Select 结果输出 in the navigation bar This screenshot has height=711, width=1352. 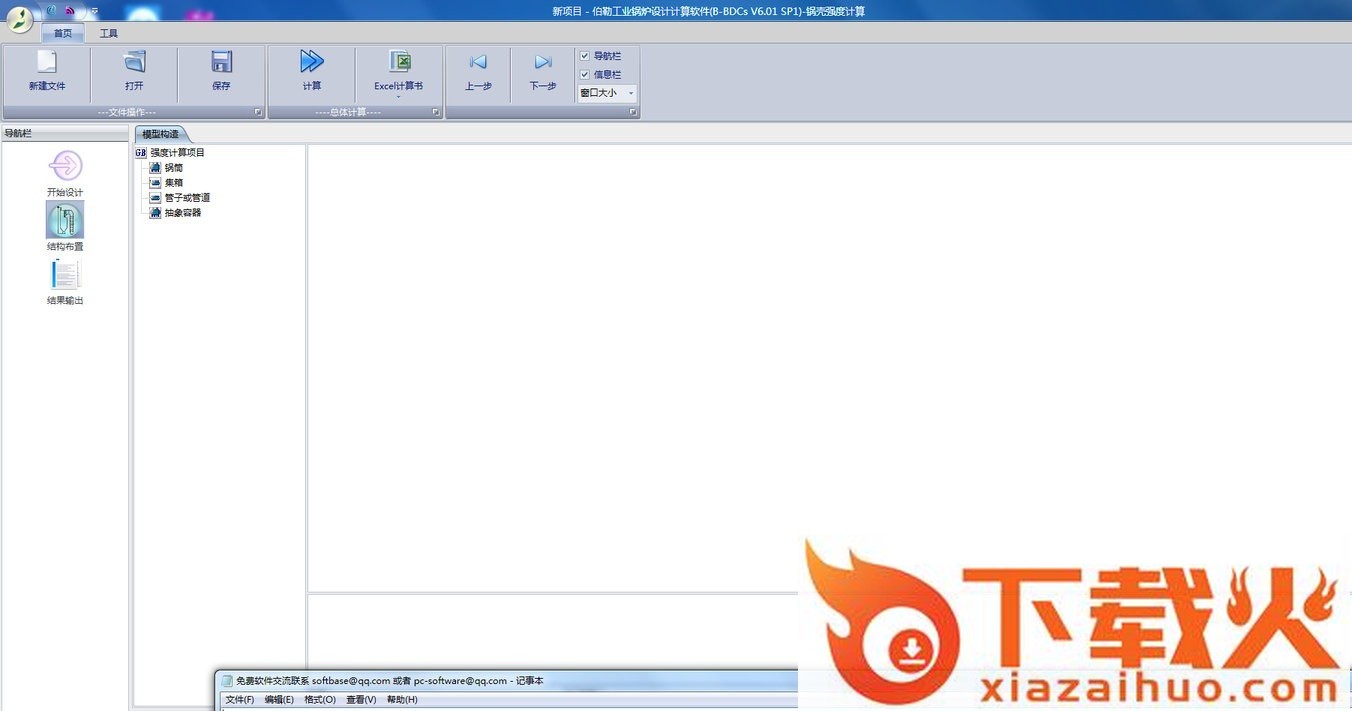tap(65, 282)
